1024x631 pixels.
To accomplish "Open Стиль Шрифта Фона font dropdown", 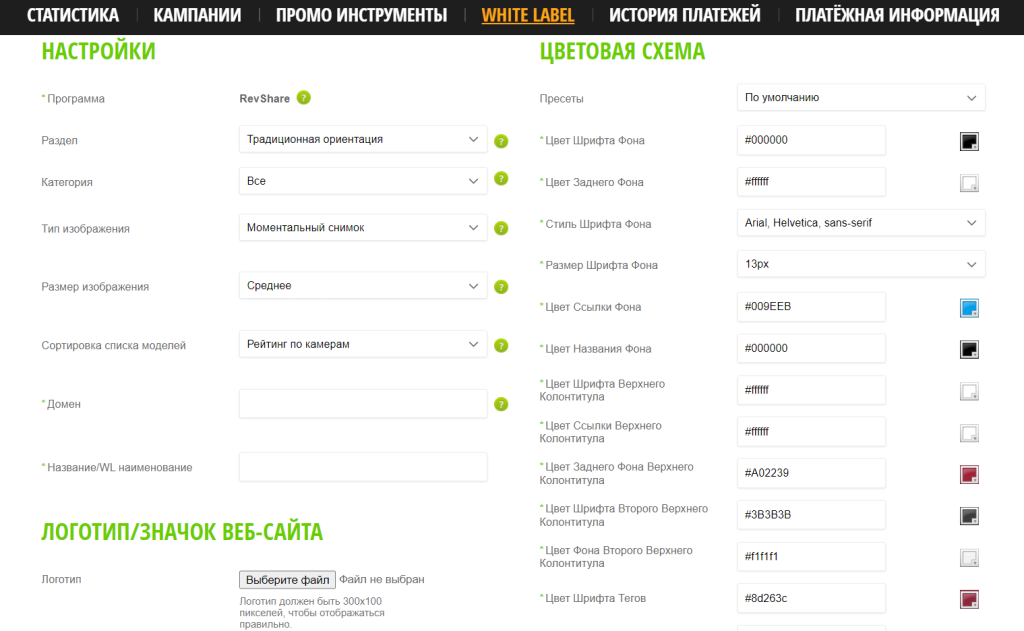I will [861, 223].
